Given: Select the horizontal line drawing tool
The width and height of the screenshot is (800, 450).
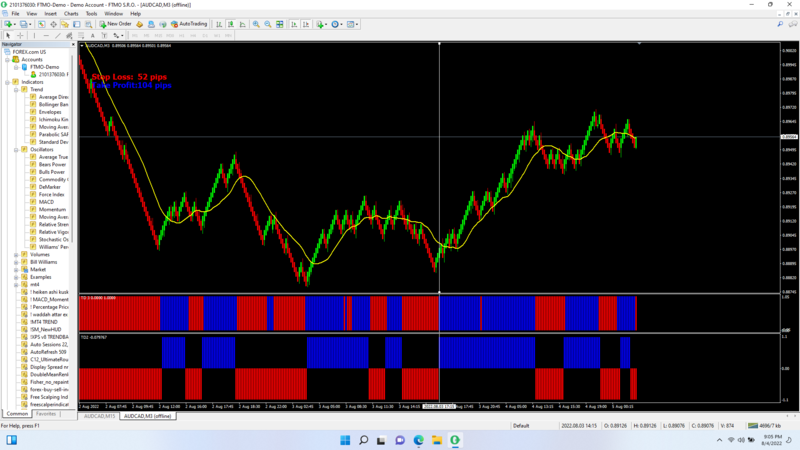Looking at the screenshot, I should point(44,35).
